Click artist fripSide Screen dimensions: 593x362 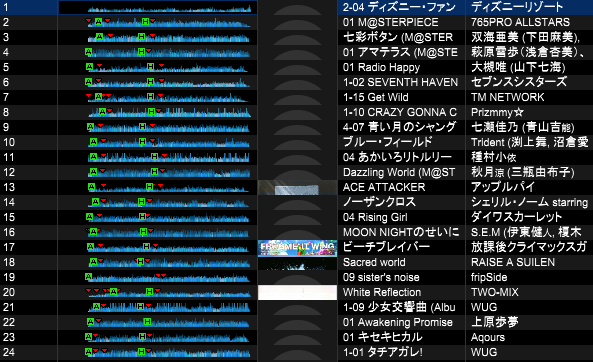point(489,277)
